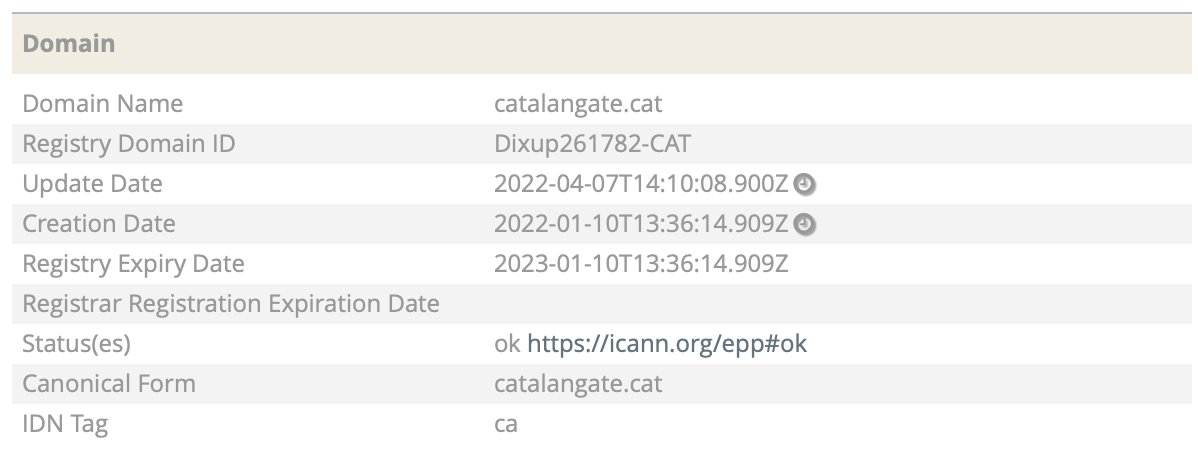Click the Registrar Registration Expiration Date label
The width and height of the screenshot is (1198, 460).
[x=231, y=303]
